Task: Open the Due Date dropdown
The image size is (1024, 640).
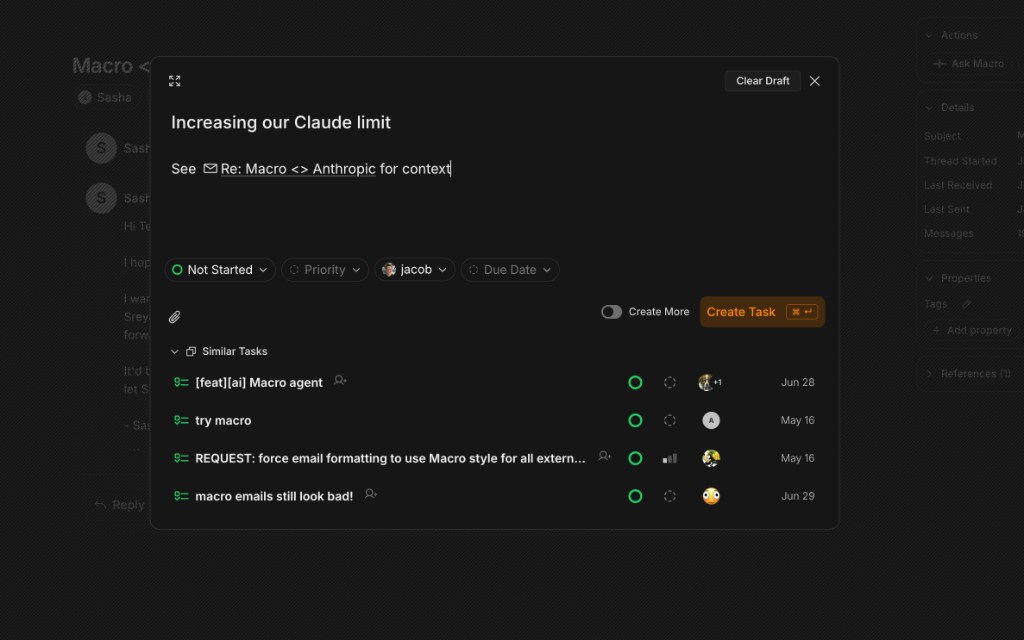Action: (510, 270)
